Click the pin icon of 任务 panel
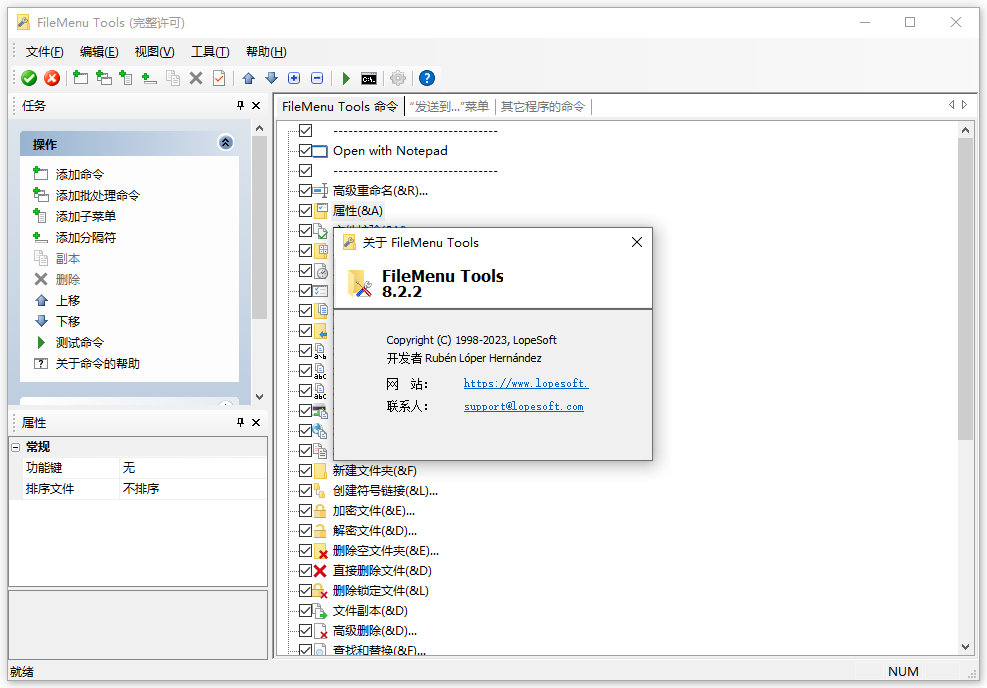The width and height of the screenshot is (987, 688). point(240,105)
